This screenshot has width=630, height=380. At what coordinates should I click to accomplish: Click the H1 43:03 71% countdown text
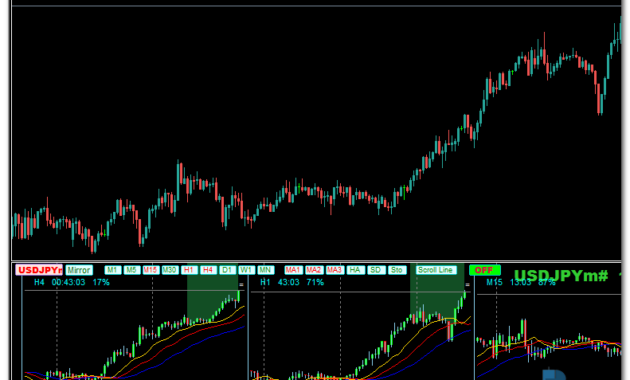pyautogui.click(x=292, y=282)
